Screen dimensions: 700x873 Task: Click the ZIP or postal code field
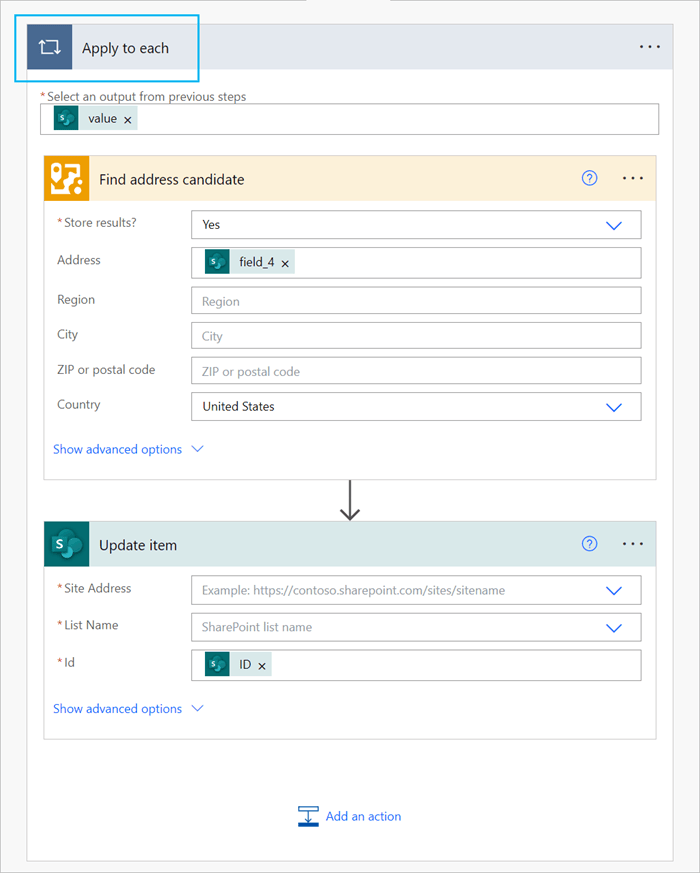pos(415,370)
